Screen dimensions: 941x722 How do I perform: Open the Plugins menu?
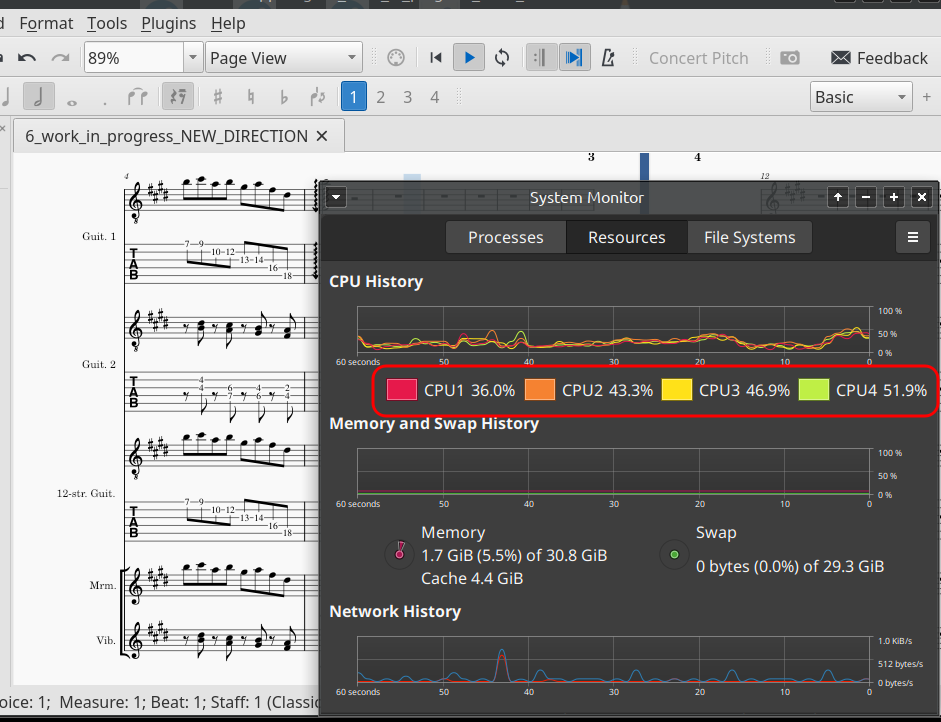[168, 23]
